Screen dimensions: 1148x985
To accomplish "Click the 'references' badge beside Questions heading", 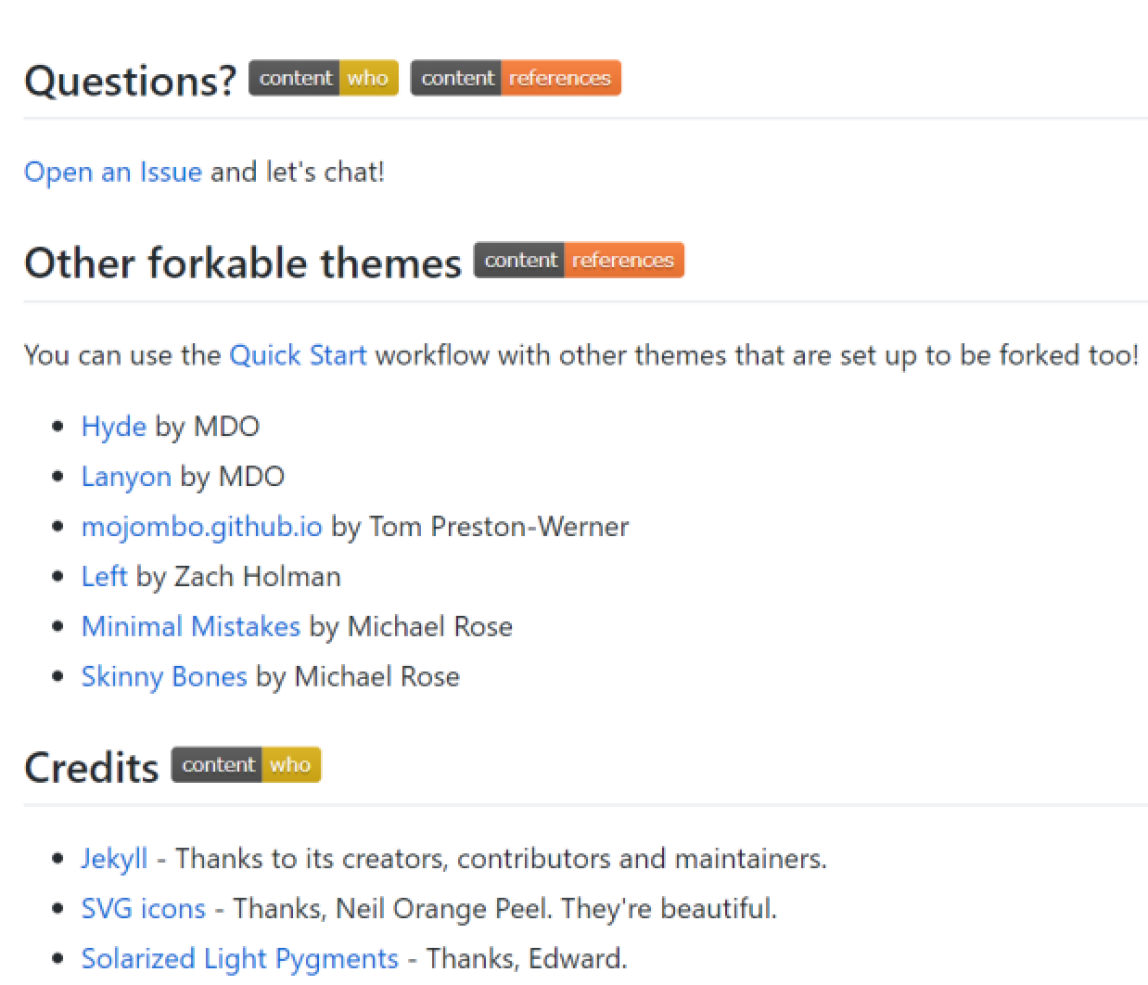I will (x=559, y=78).
